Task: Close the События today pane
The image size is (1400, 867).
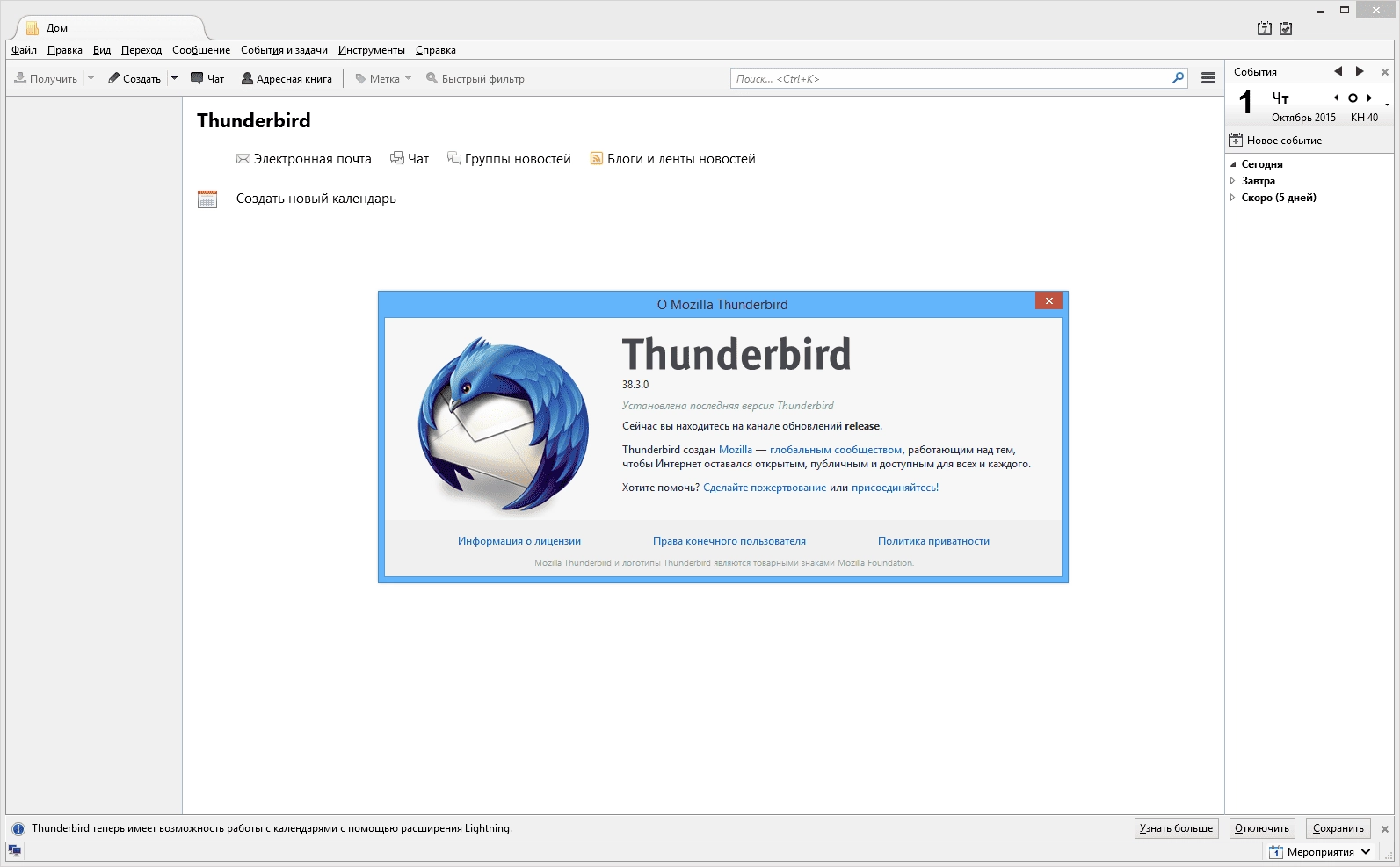Action: click(1385, 72)
